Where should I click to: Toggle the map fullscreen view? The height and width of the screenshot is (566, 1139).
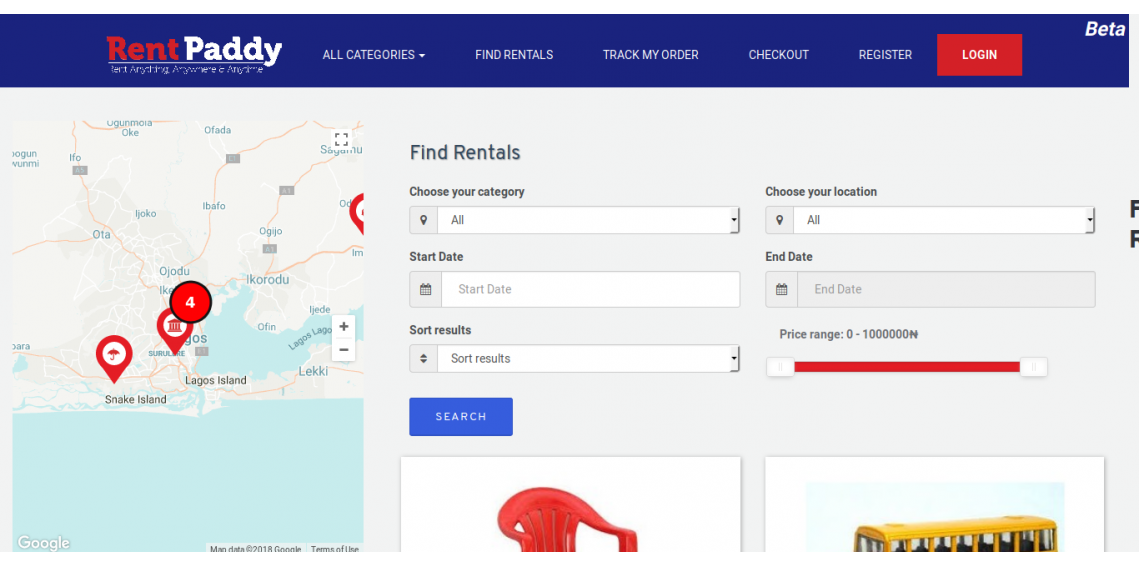(341, 140)
